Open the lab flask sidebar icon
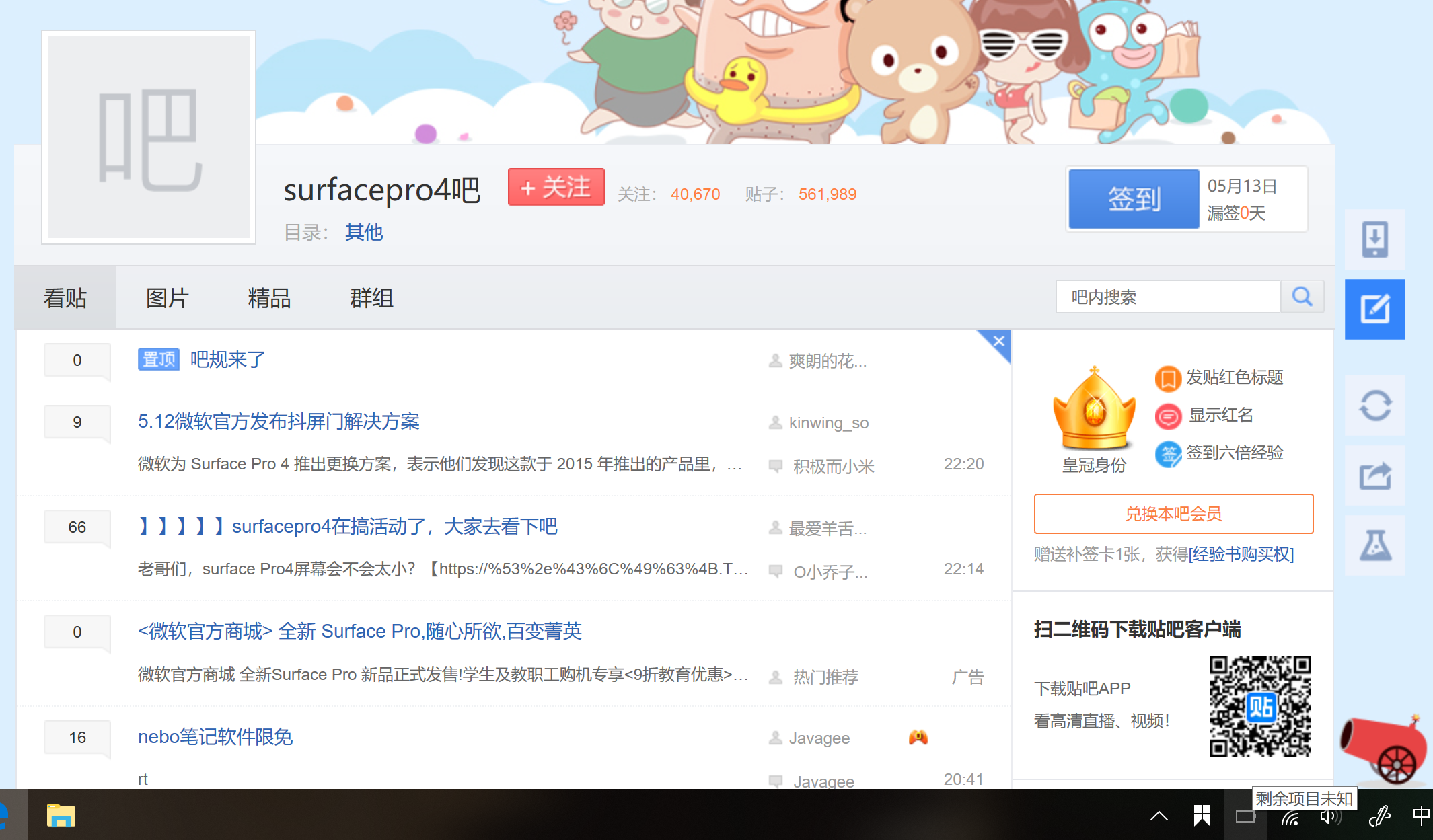 [1374, 545]
